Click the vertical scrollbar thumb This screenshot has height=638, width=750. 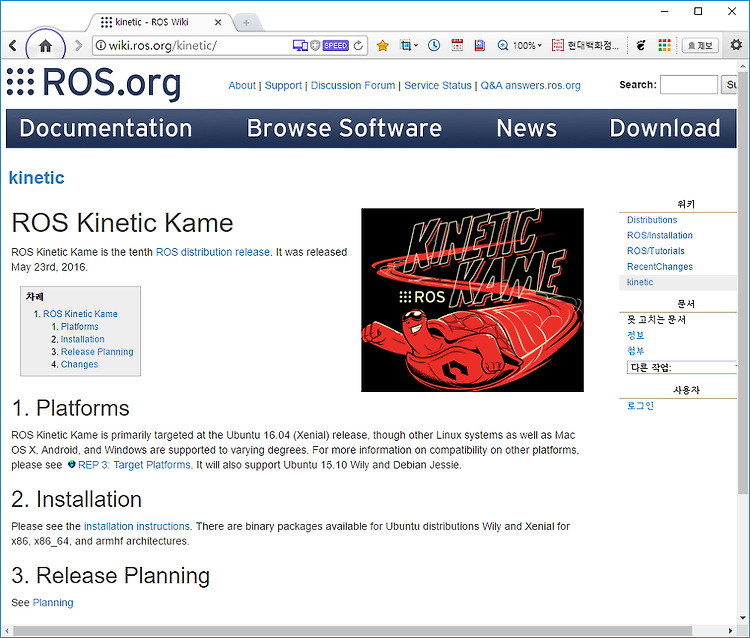[742, 282]
